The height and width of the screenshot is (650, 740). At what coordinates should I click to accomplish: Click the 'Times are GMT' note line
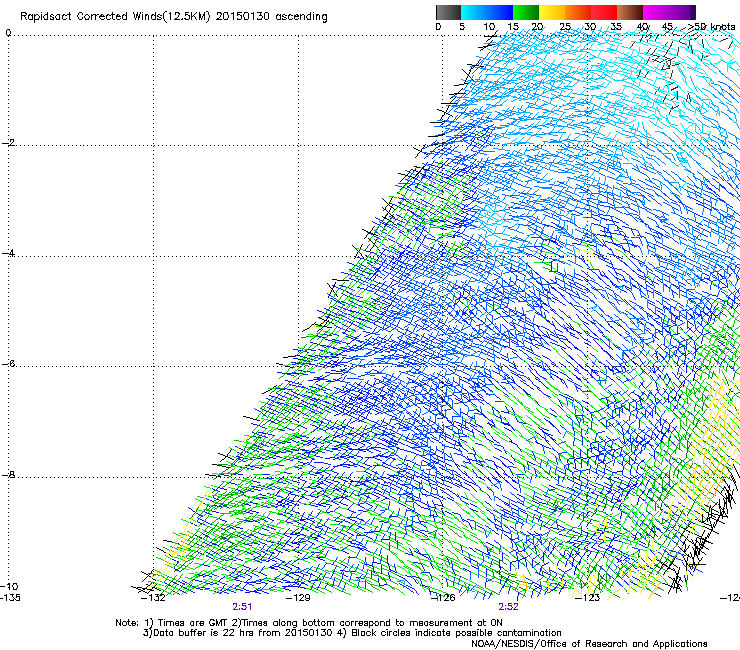pos(309,623)
